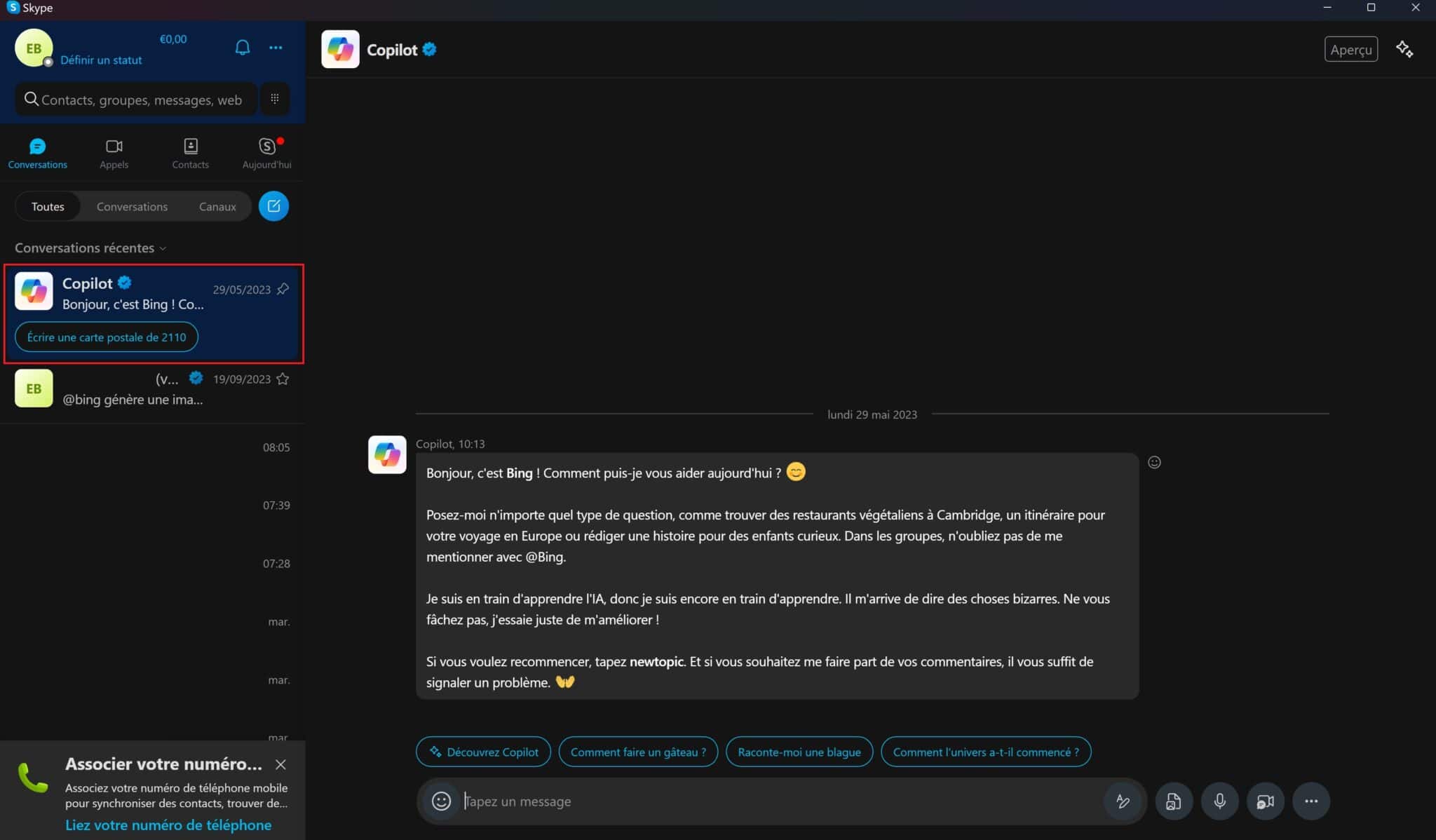Attach a file using the file icon
The image size is (1436, 840).
pyautogui.click(x=1173, y=801)
